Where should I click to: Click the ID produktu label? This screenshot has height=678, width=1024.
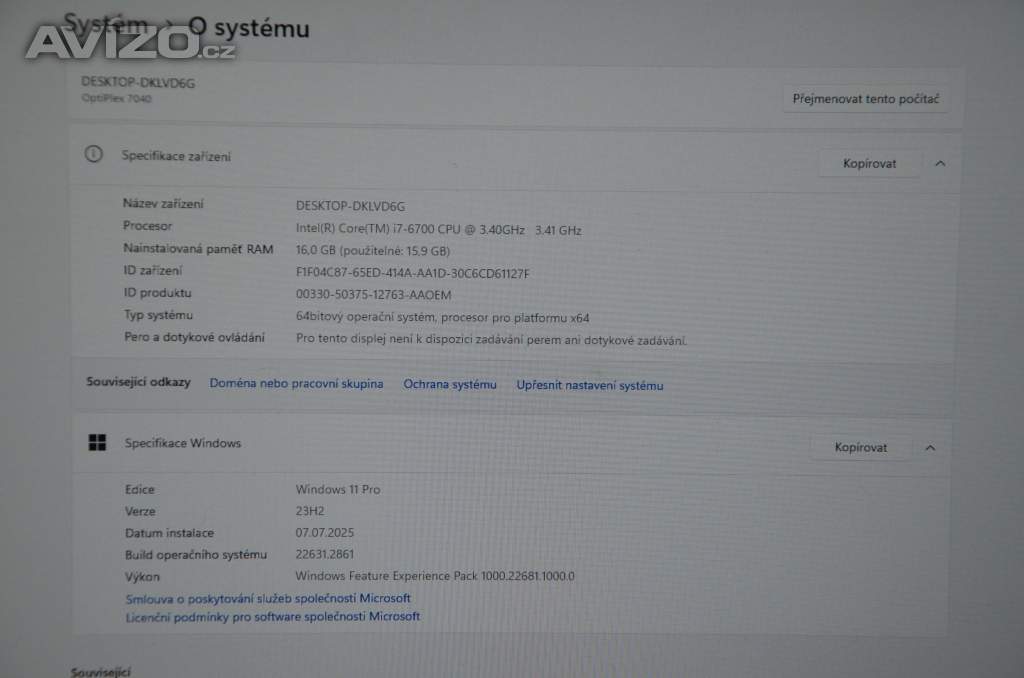click(x=157, y=293)
